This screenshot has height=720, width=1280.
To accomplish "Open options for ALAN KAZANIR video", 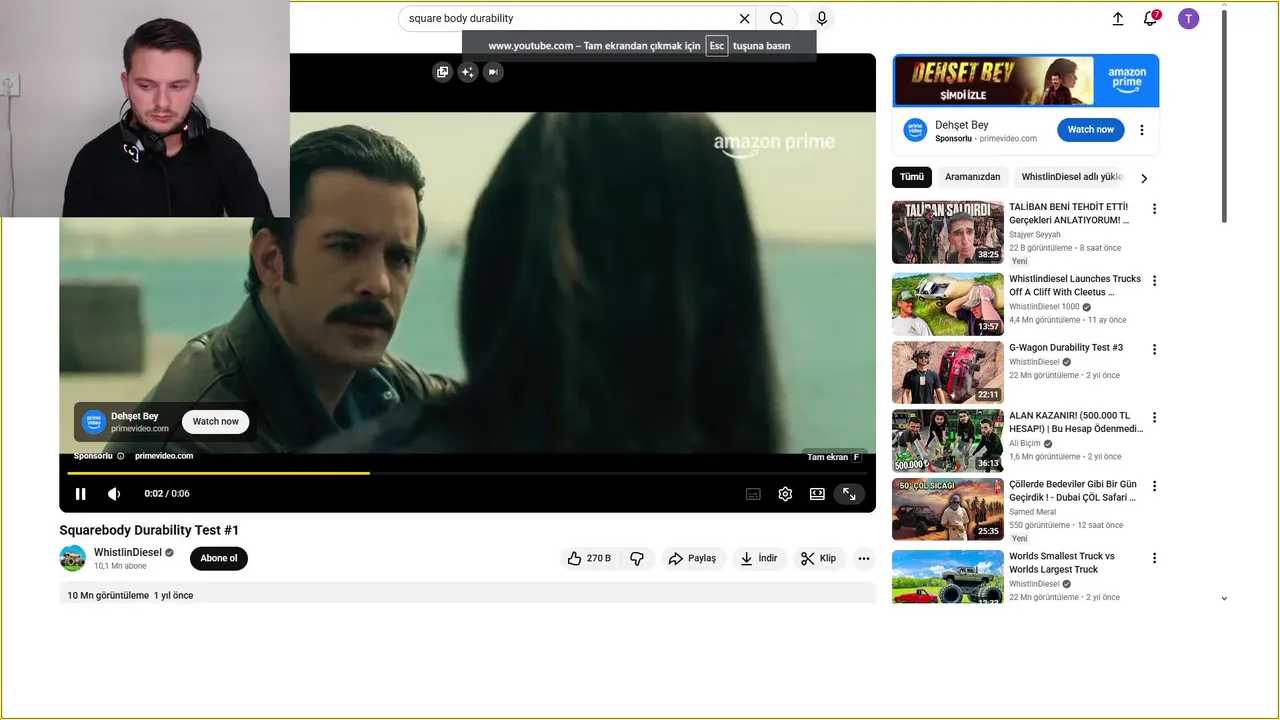I will 1154,417.
